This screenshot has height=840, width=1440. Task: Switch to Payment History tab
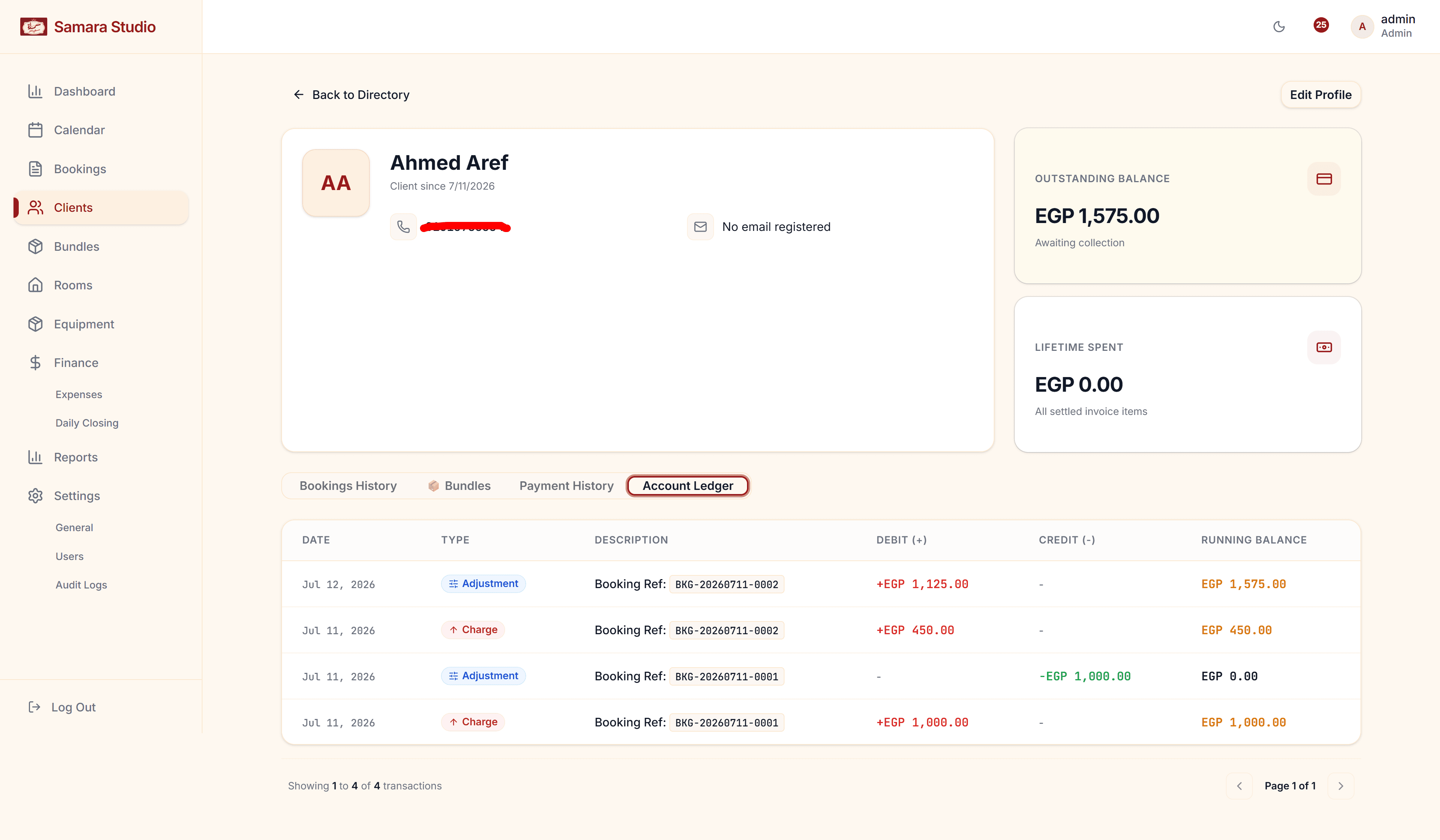click(566, 486)
